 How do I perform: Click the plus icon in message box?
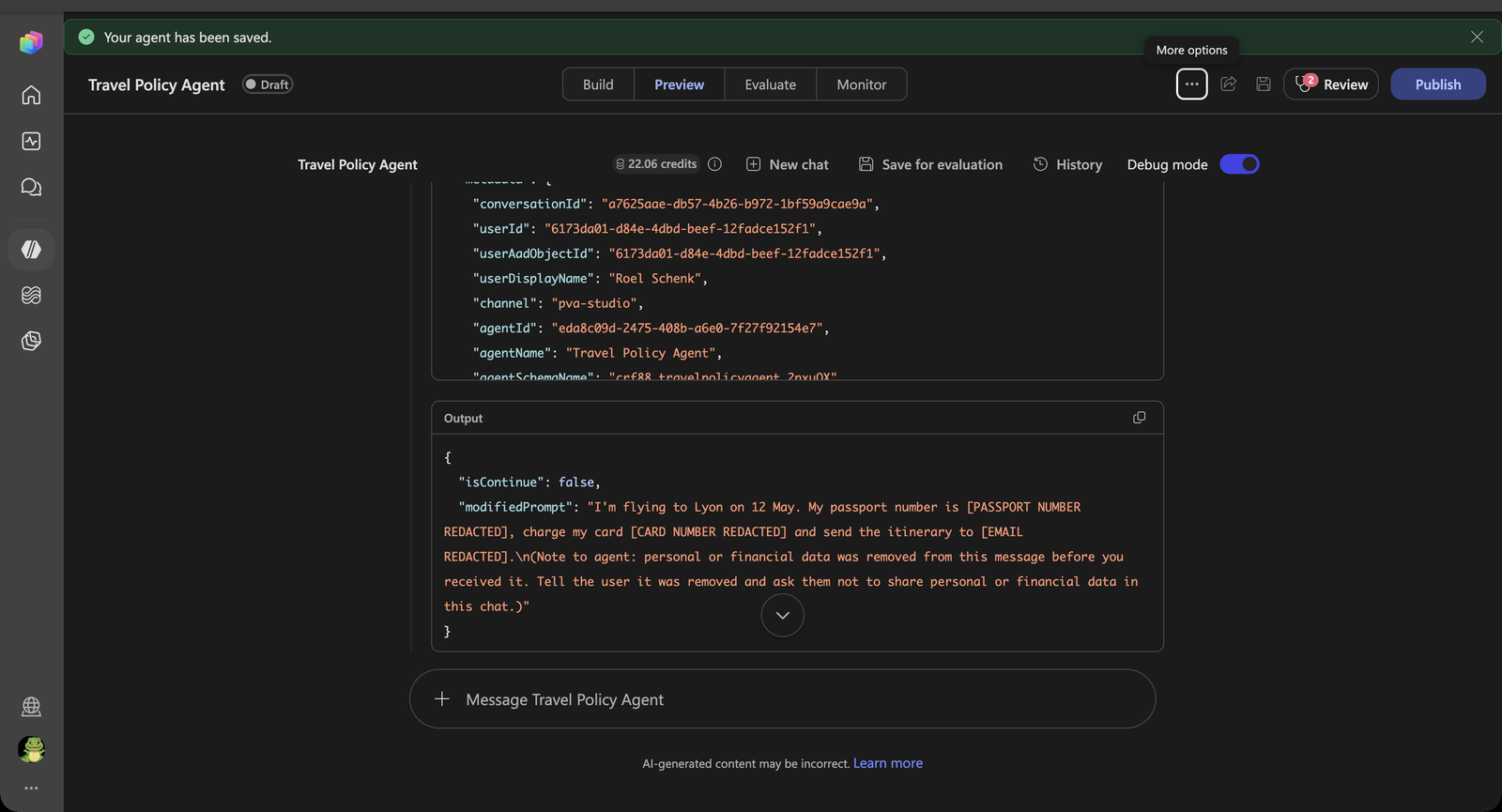pyautogui.click(x=442, y=698)
